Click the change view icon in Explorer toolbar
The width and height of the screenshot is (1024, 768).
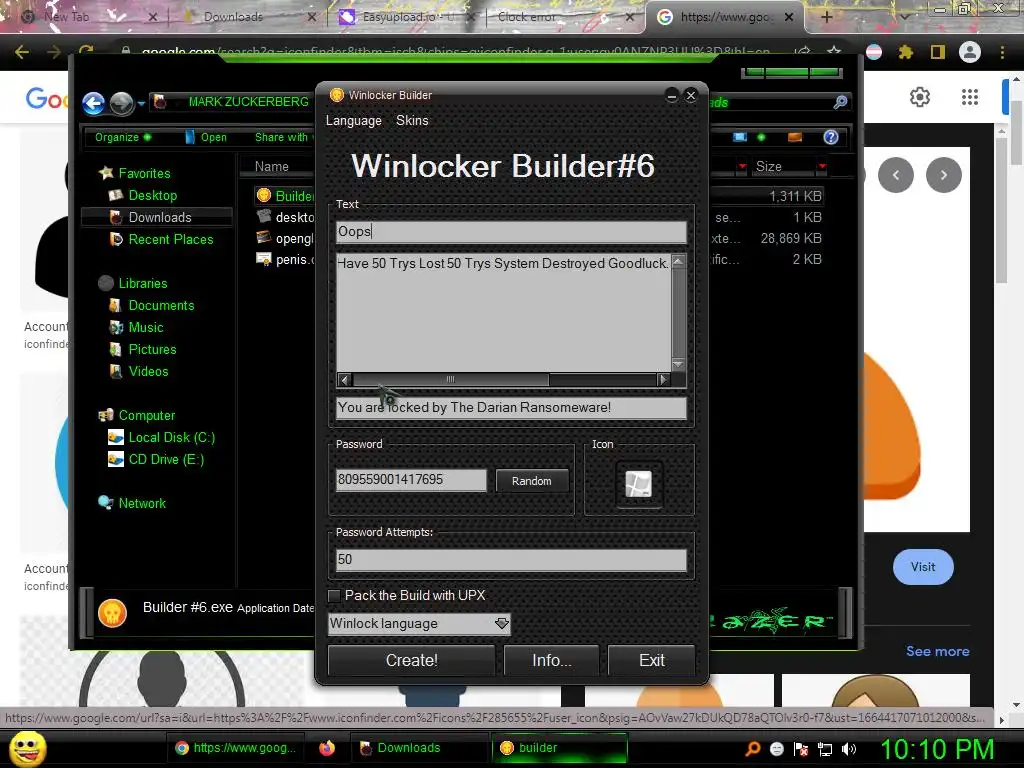(740, 137)
